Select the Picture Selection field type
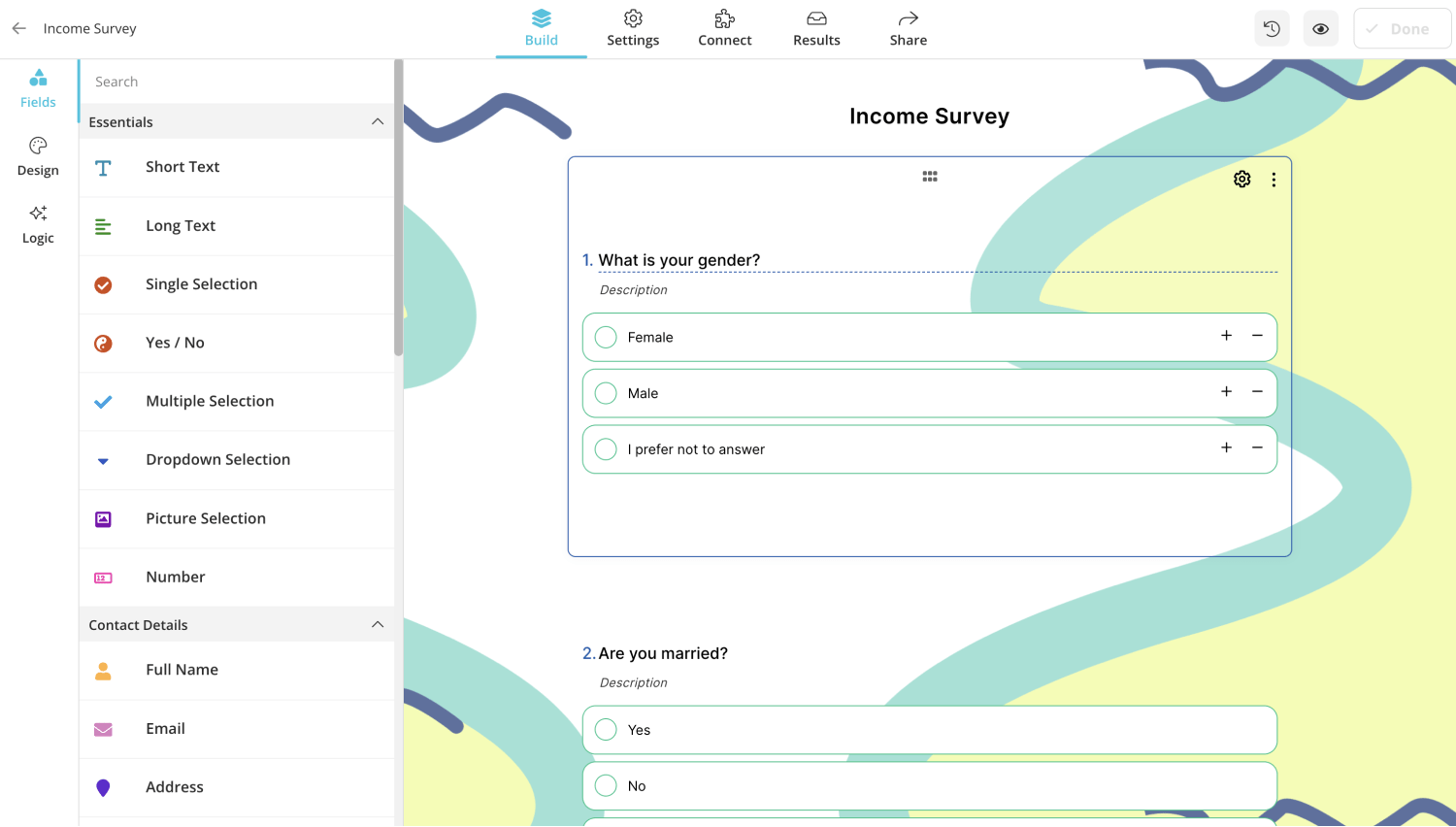 [205, 518]
